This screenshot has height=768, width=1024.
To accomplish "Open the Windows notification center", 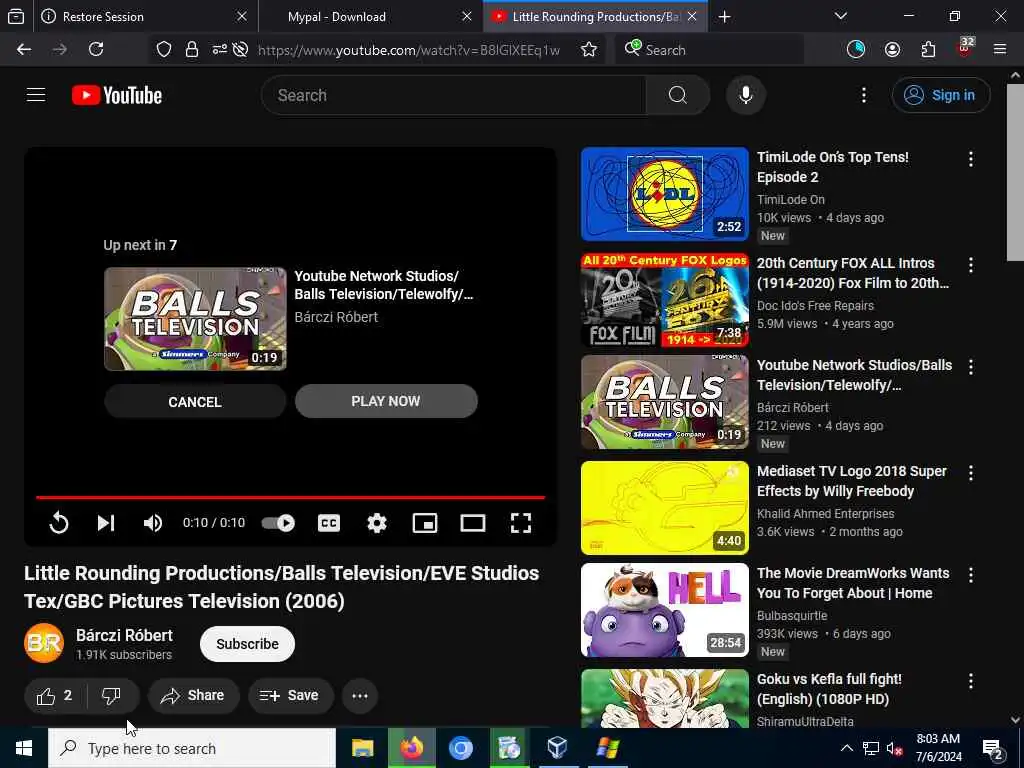I will (993, 750).
